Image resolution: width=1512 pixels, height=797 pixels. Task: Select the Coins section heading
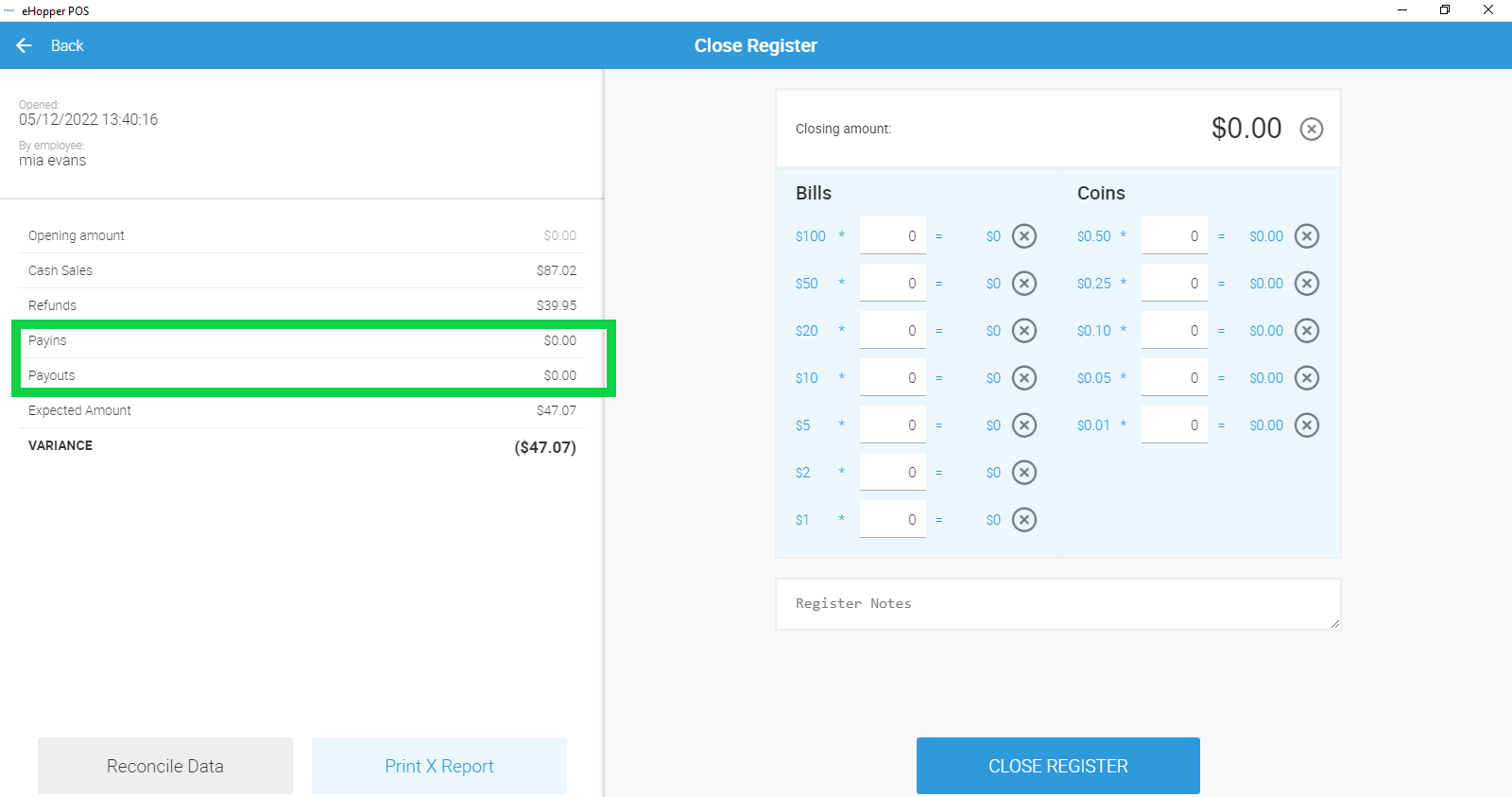[x=1101, y=193]
